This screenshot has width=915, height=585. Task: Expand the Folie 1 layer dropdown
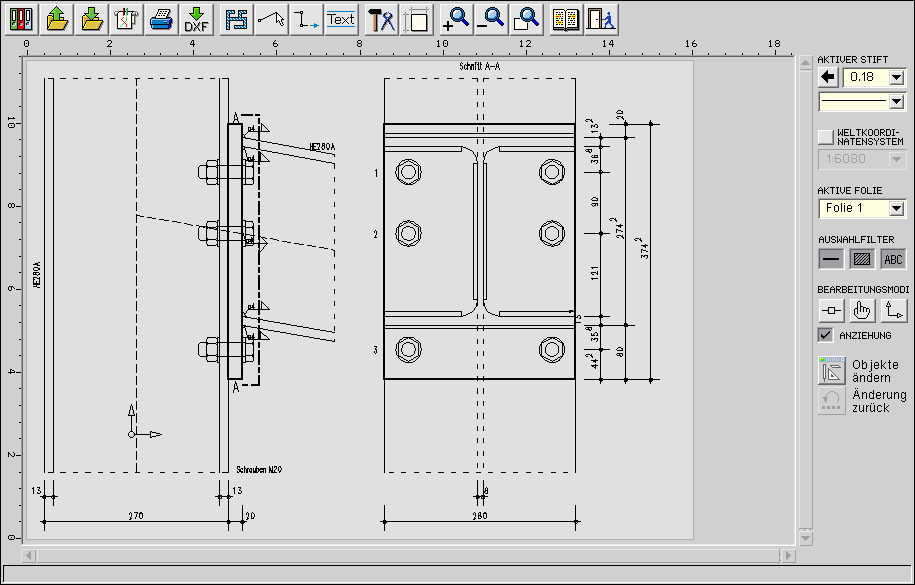(896, 208)
